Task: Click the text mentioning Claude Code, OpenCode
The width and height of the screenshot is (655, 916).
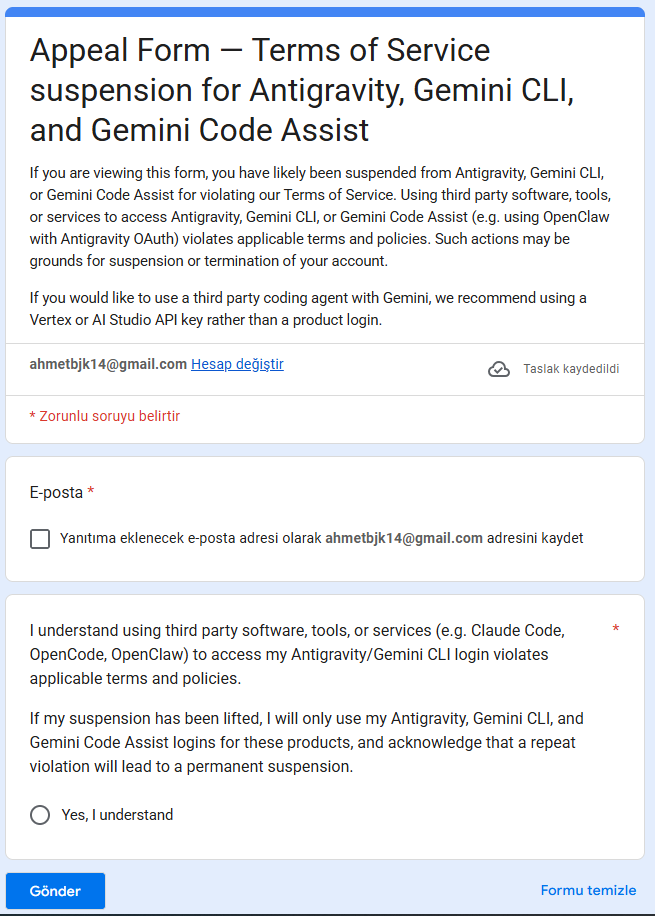Action: (297, 654)
